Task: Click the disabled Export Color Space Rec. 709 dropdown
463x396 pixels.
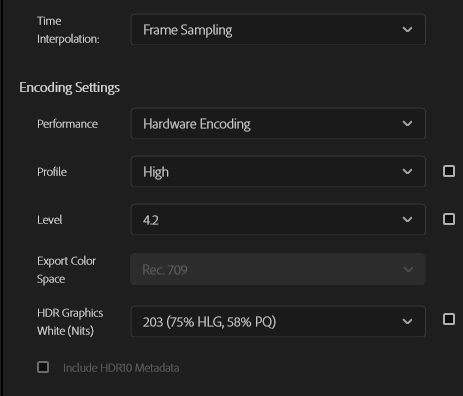Action: (278, 269)
